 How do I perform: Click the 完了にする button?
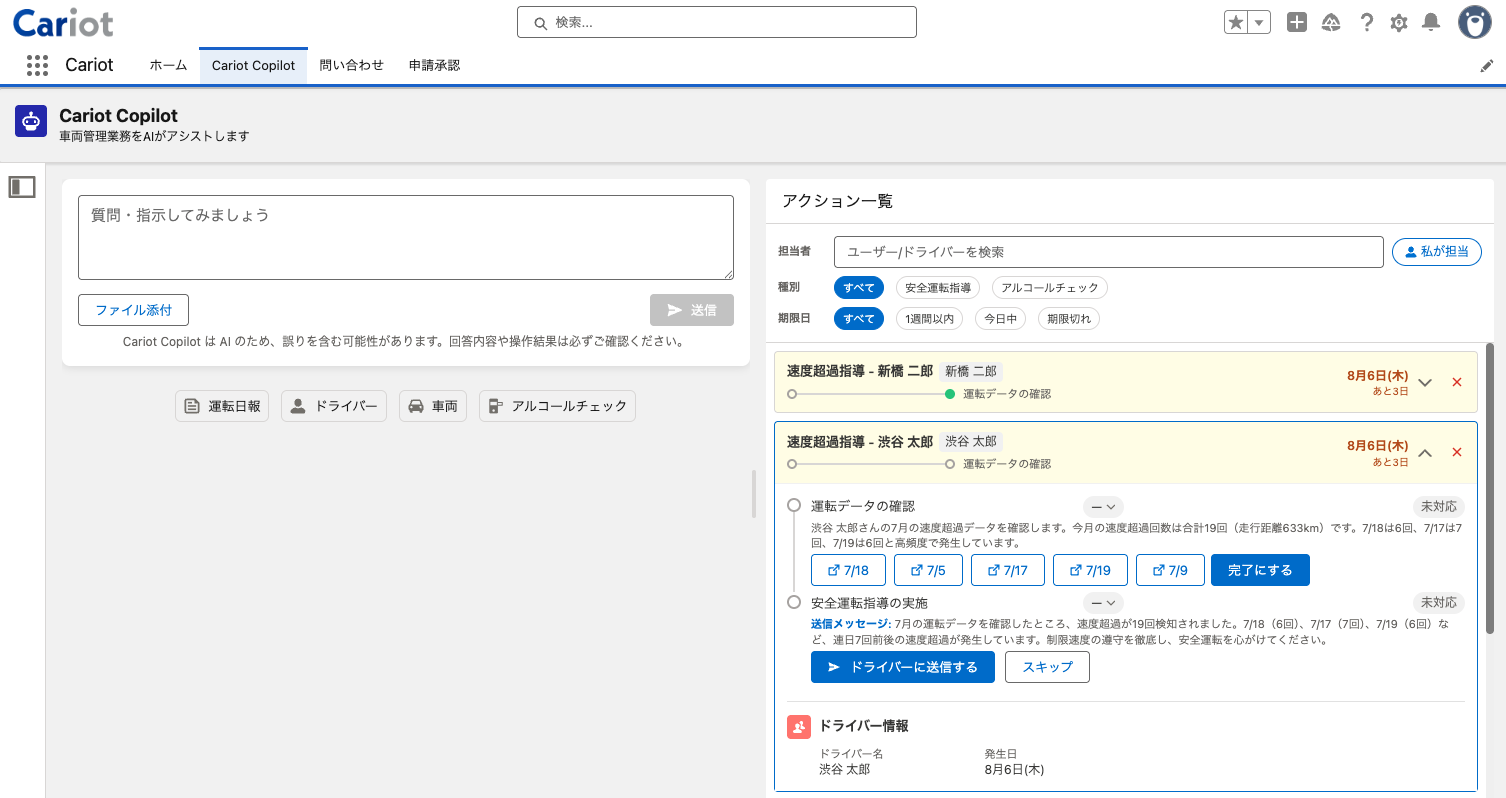pyautogui.click(x=1260, y=570)
